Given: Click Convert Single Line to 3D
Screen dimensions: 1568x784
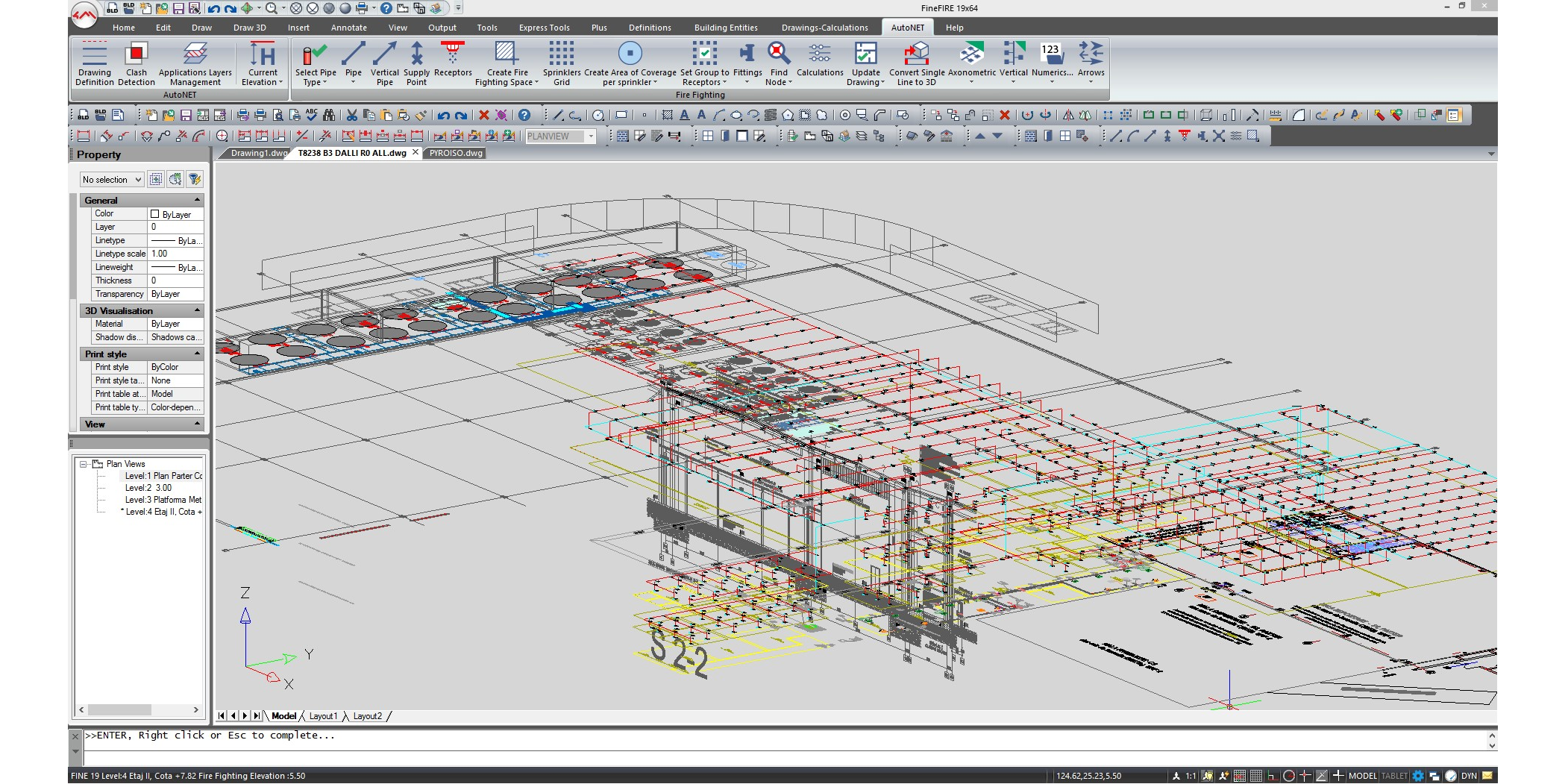Looking at the screenshot, I should tap(916, 63).
